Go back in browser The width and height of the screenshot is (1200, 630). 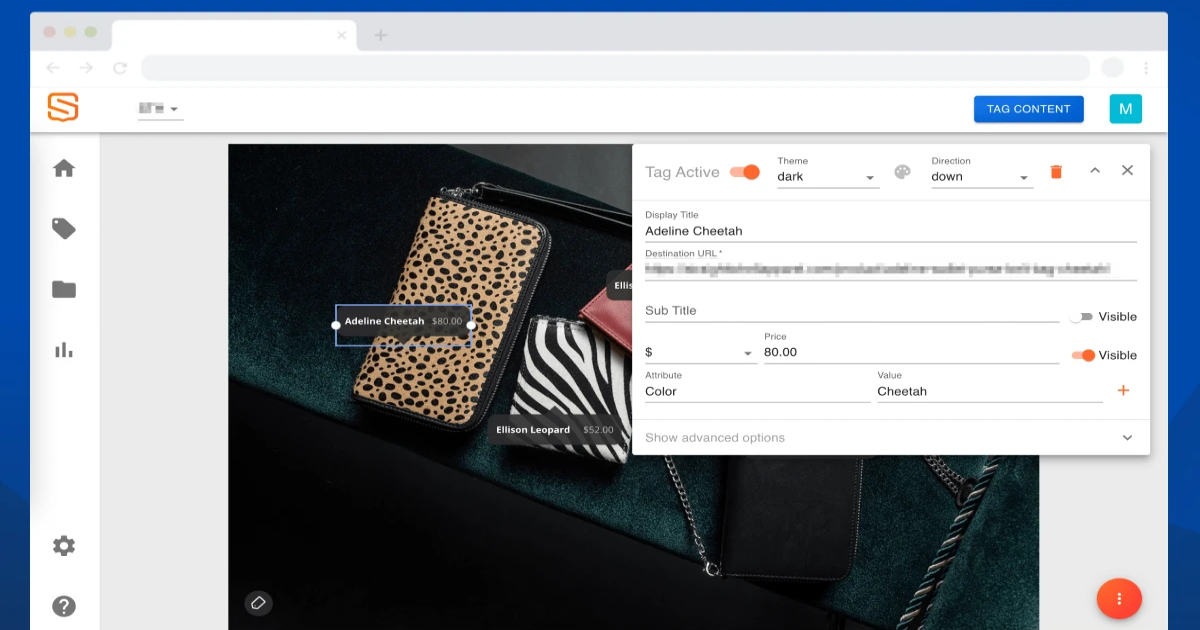pos(53,68)
